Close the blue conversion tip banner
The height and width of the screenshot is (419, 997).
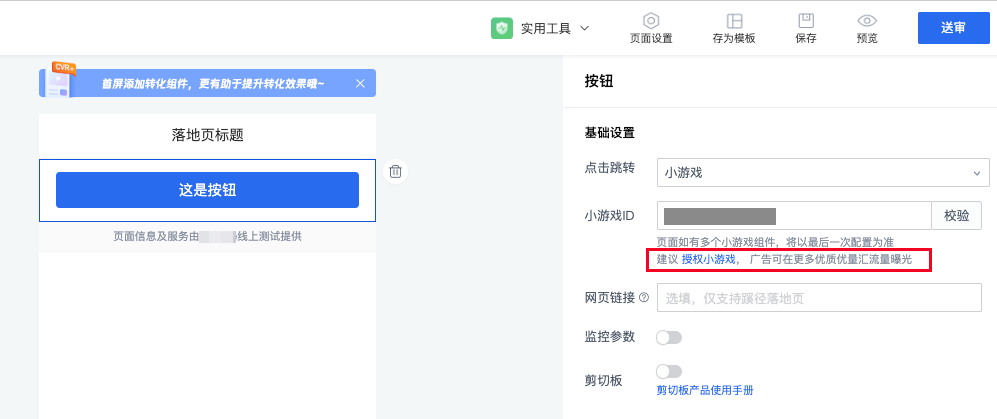point(360,83)
